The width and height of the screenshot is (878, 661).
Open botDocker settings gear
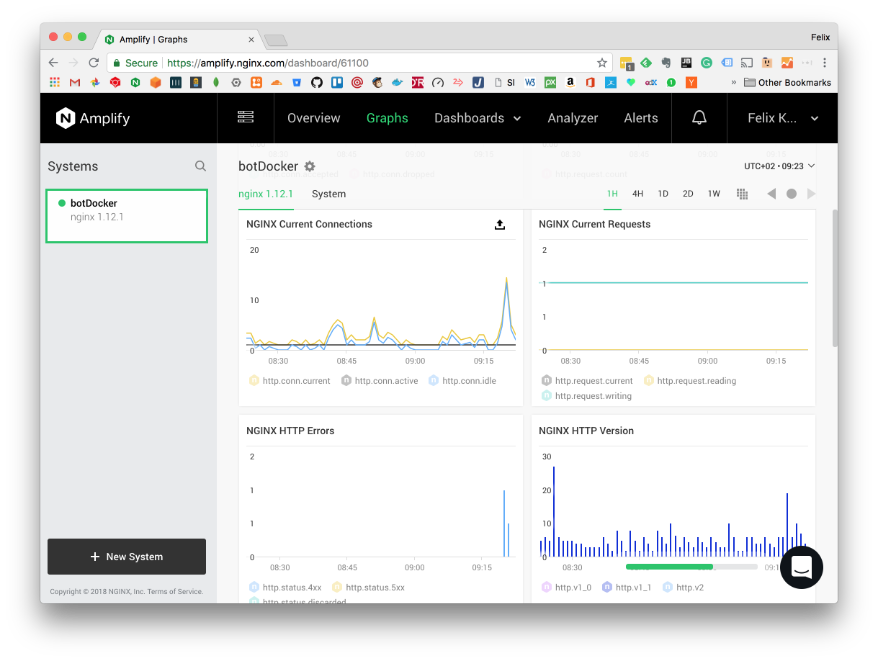pyautogui.click(x=310, y=166)
